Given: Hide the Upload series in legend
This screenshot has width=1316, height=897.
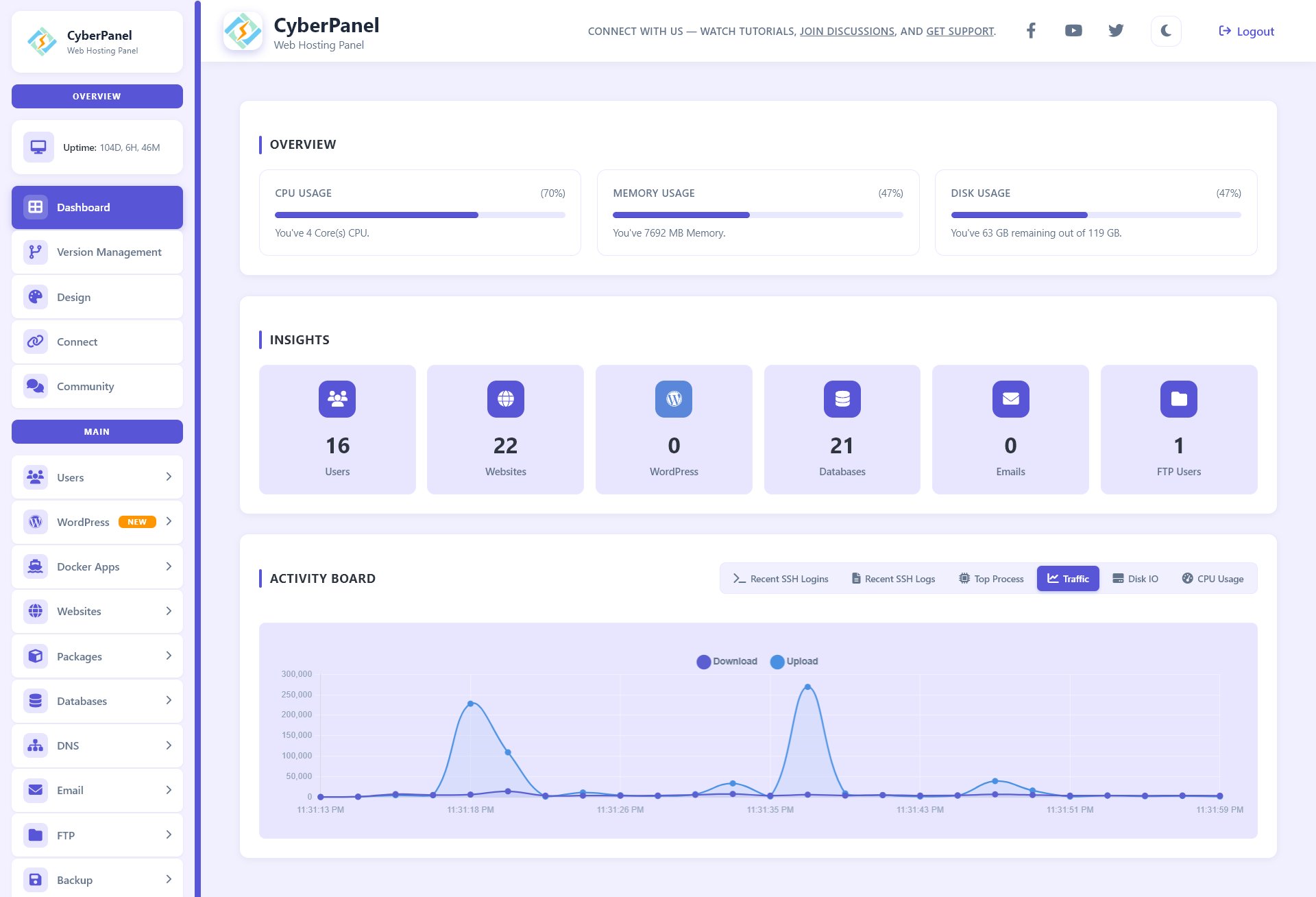Looking at the screenshot, I should click(794, 661).
